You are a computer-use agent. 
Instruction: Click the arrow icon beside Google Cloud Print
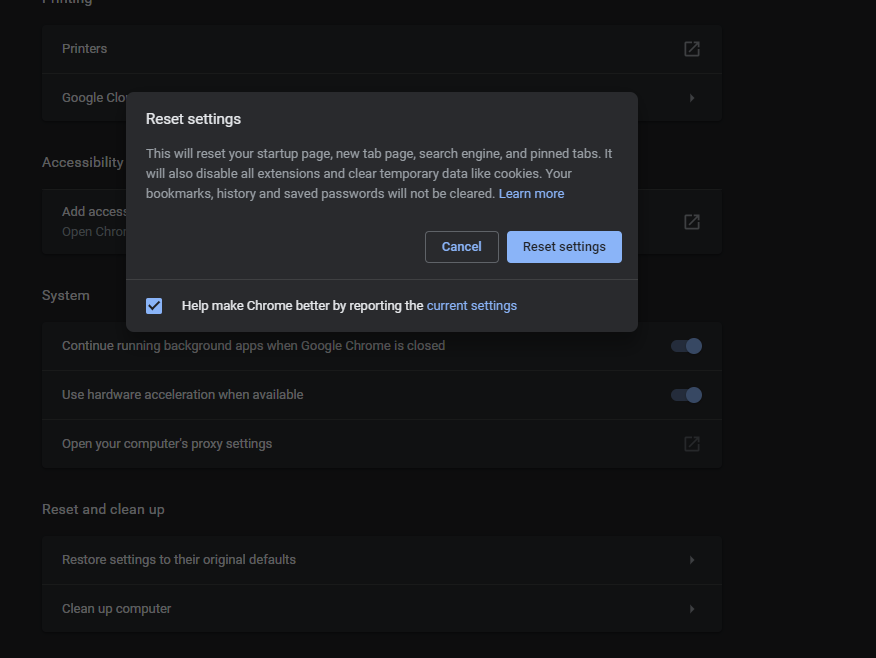click(x=692, y=97)
